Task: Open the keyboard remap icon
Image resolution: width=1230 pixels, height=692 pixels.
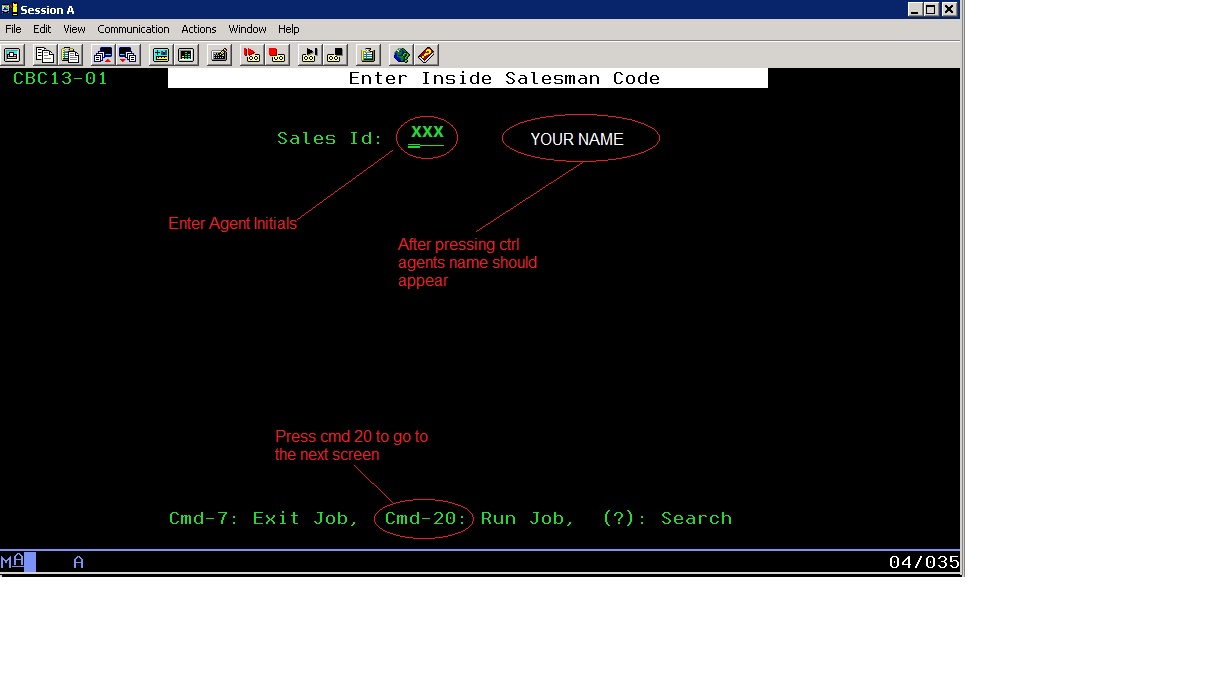Action: pos(219,55)
